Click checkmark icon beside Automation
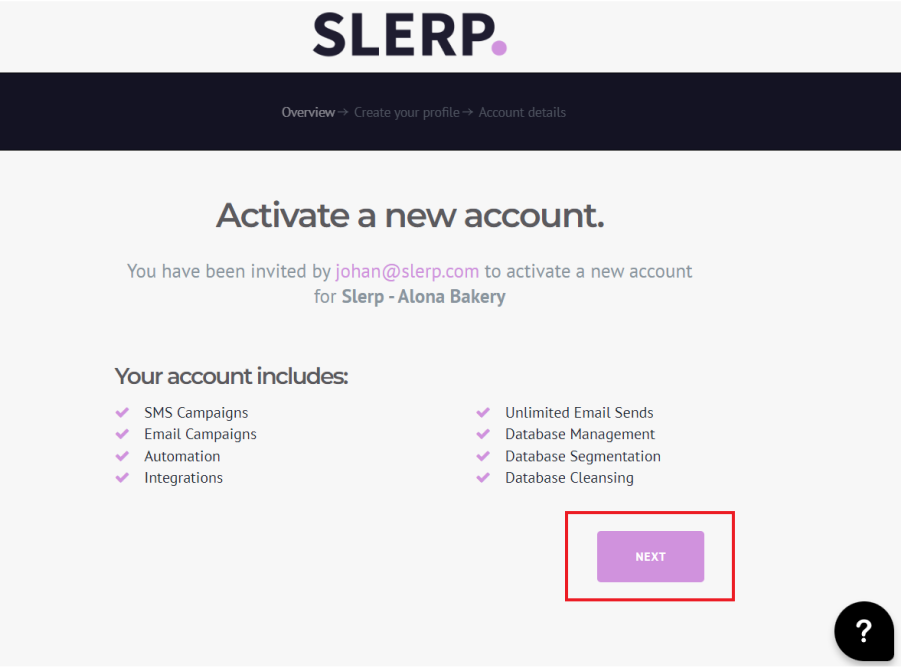 point(122,456)
